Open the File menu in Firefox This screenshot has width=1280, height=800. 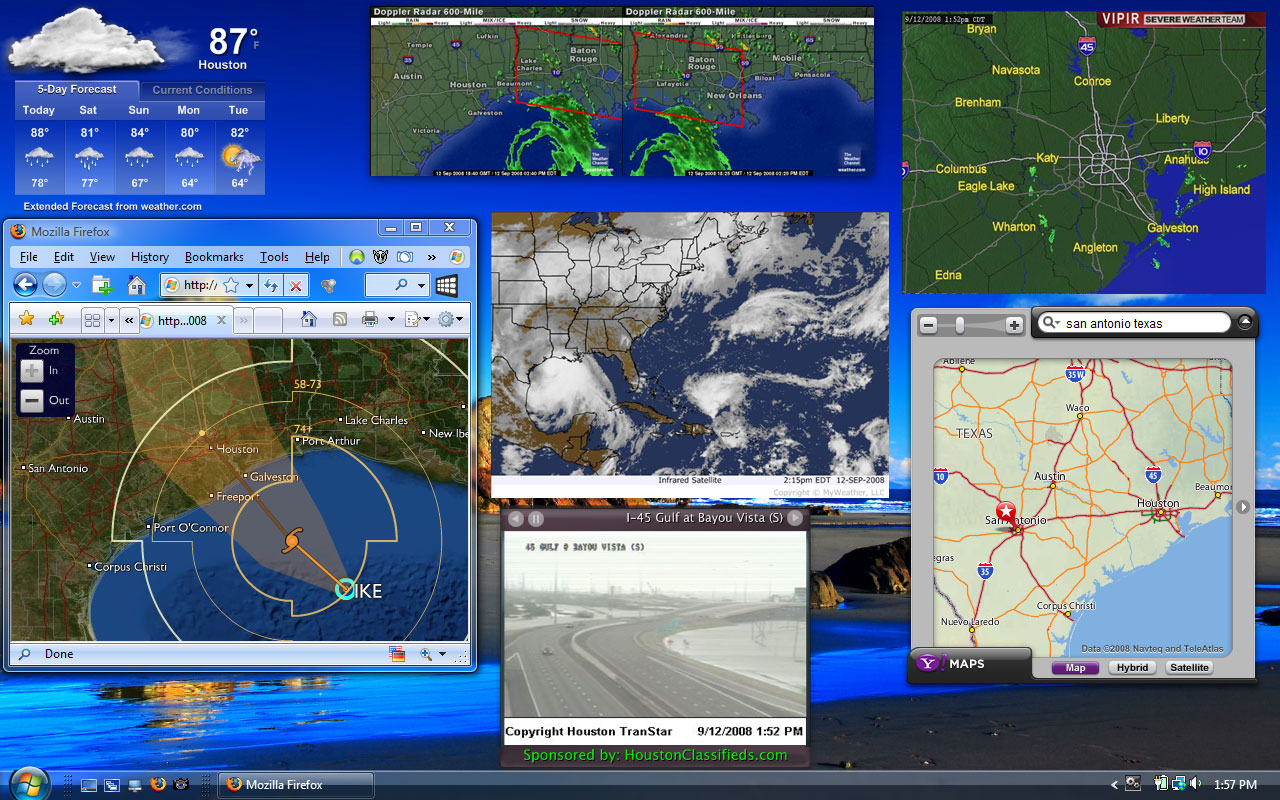tap(28, 257)
